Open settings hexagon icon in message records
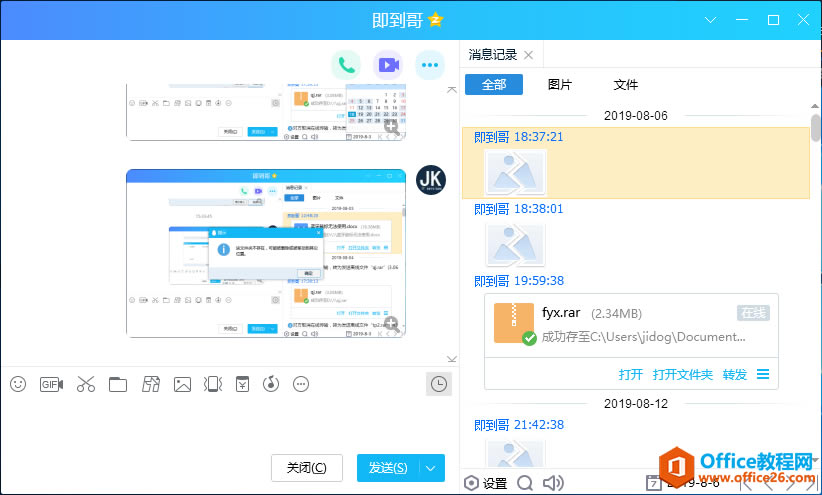Viewport: 822px width, 495px height. (471, 483)
